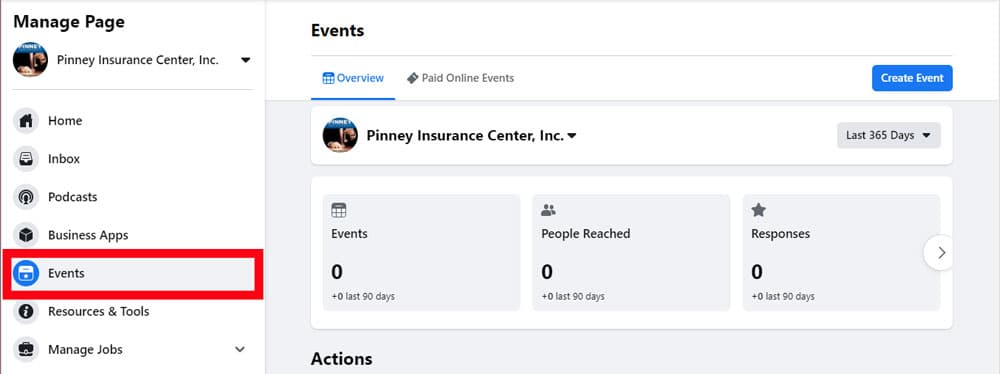Click the star icon above Responses

click(758, 210)
